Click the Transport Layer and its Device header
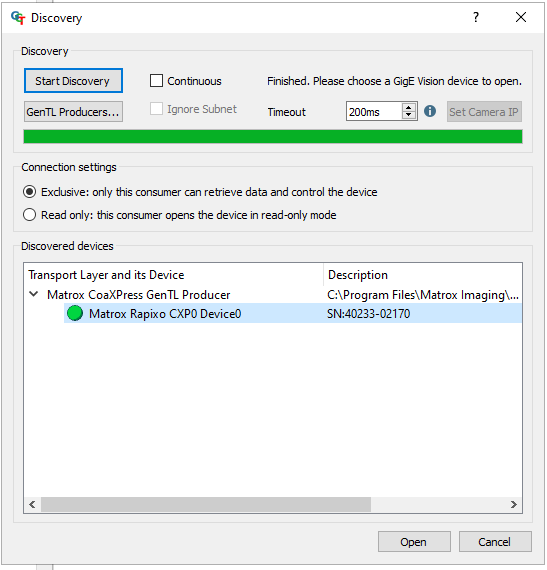547x570 pixels. 174,275
